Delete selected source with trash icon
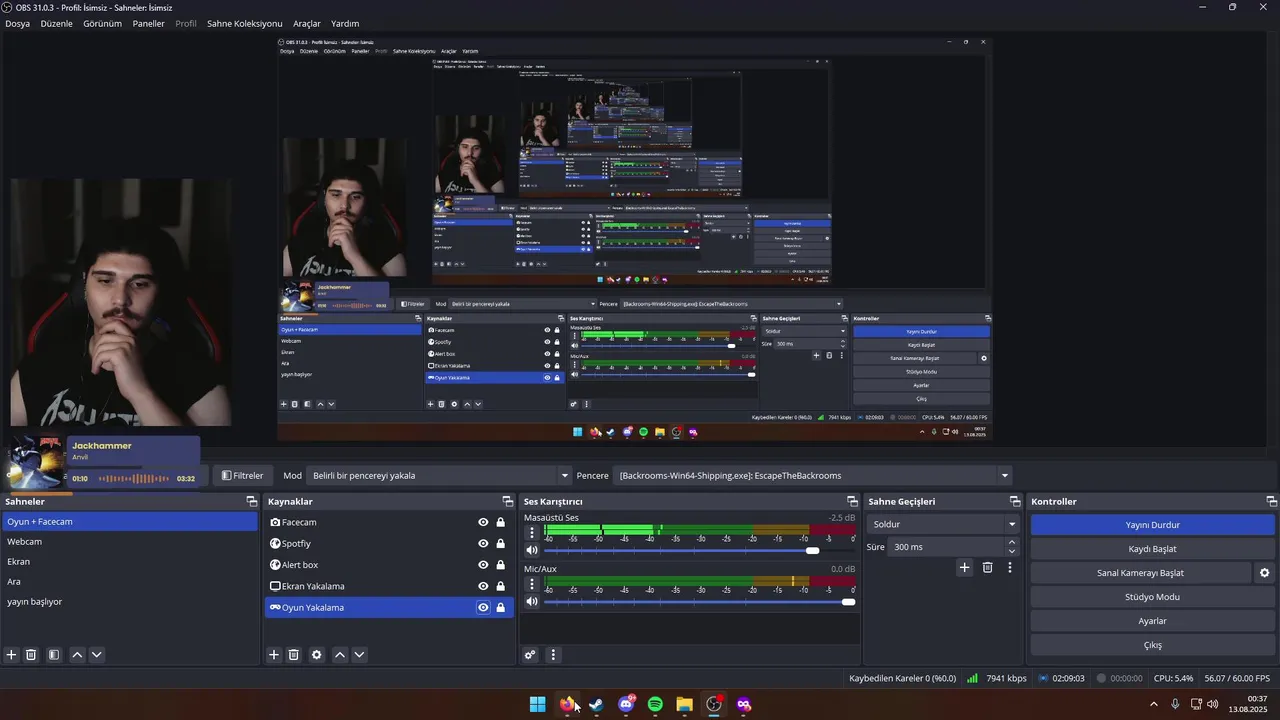Image resolution: width=1280 pixels, height=720 pixels. (294, 655)
